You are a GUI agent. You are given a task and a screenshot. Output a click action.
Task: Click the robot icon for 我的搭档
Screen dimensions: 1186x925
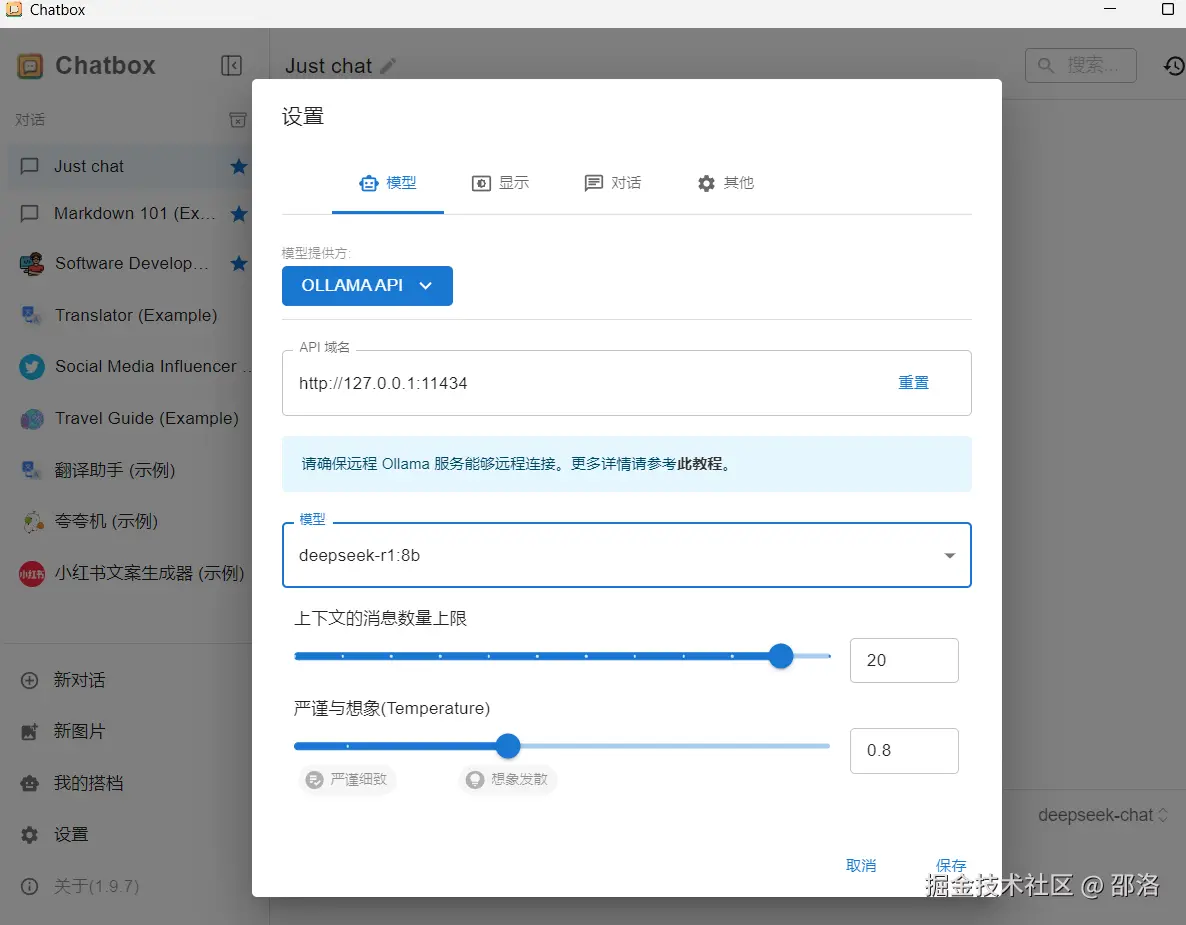point(29,784)
